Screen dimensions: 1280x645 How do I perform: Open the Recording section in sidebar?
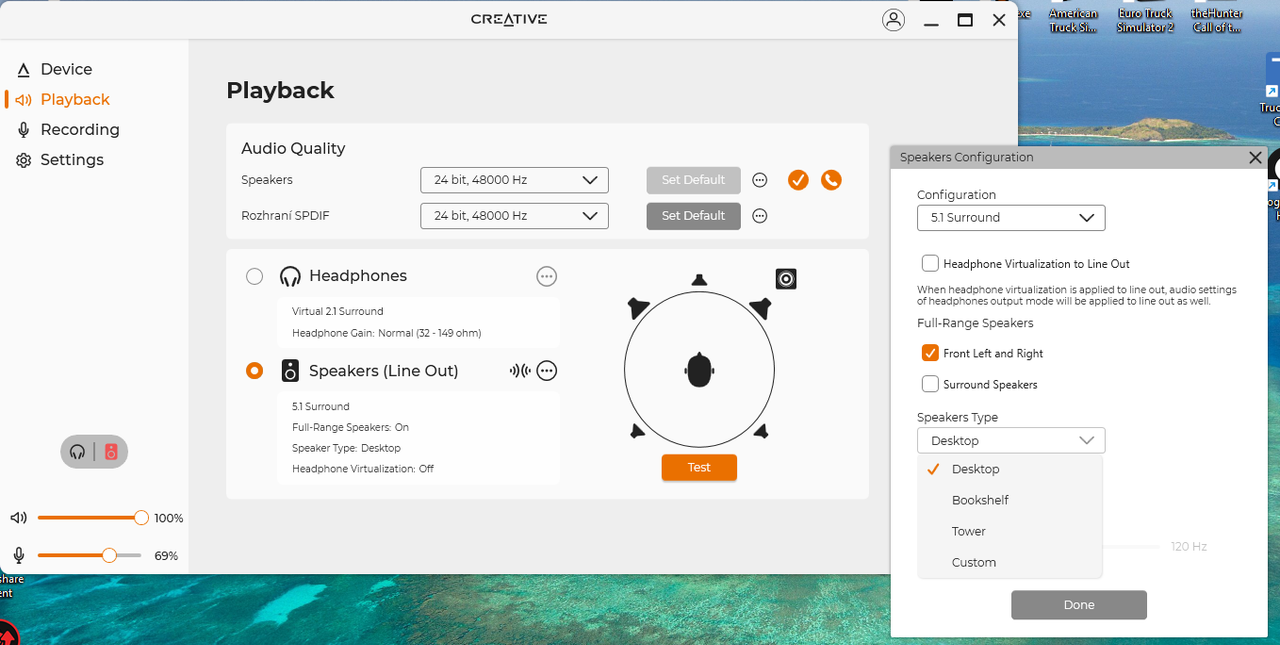(x=80, y=129)
